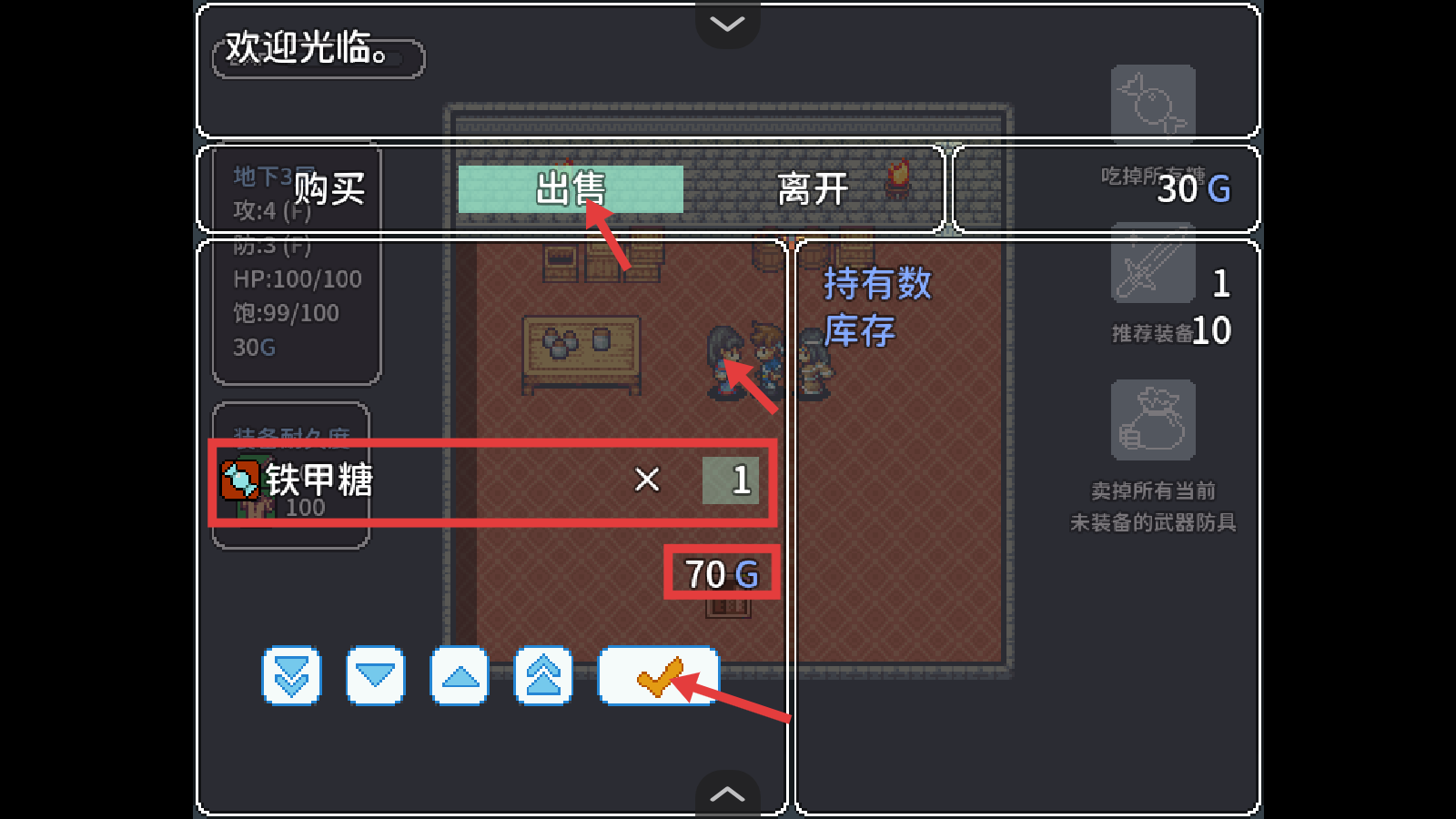The width and height of the screenshot is (1456, 819).
Task: Click the 铁甲糖 item candy icon
Action: coord(240,480)
